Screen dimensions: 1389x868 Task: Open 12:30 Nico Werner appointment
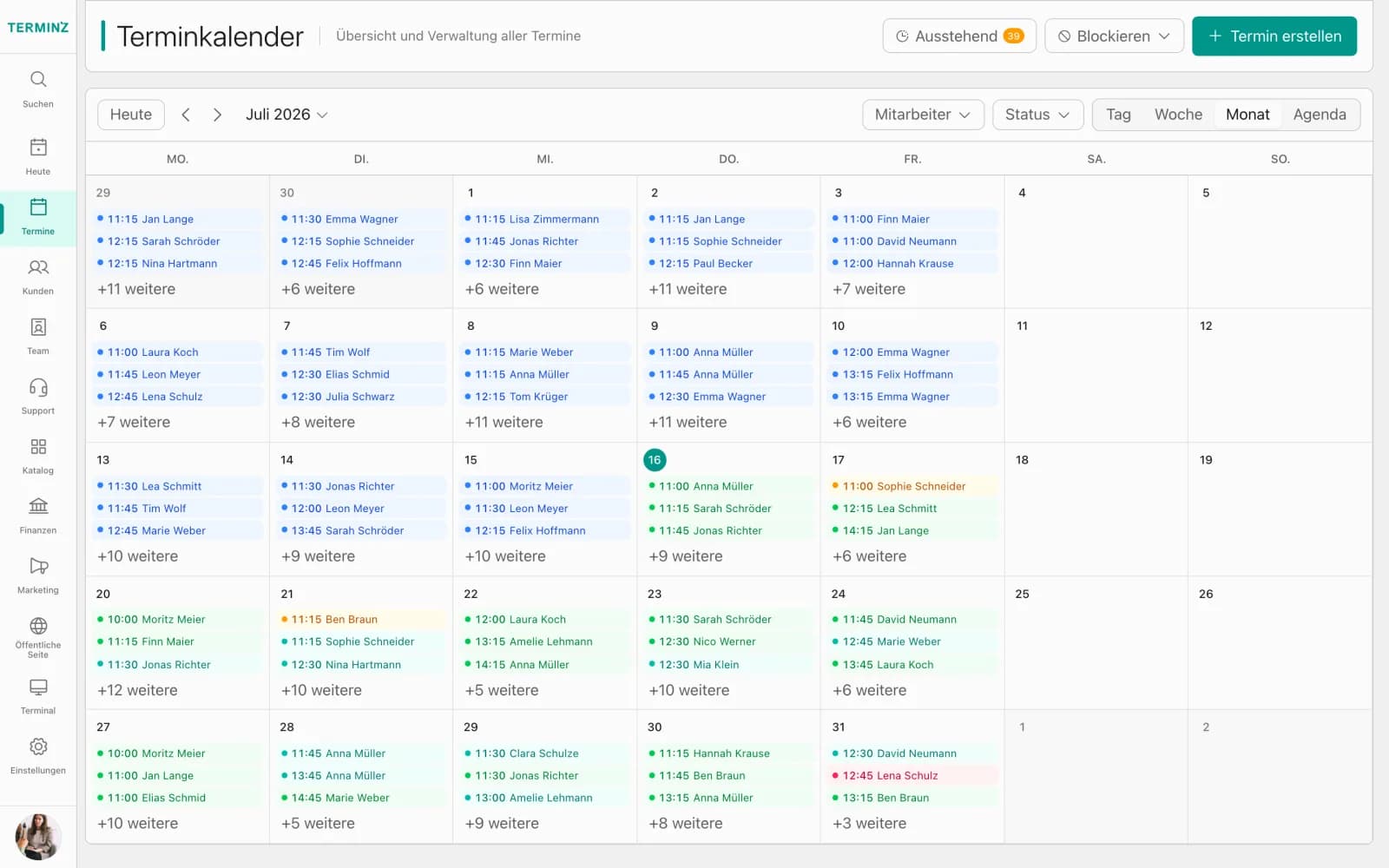click(x=730, y=642)
